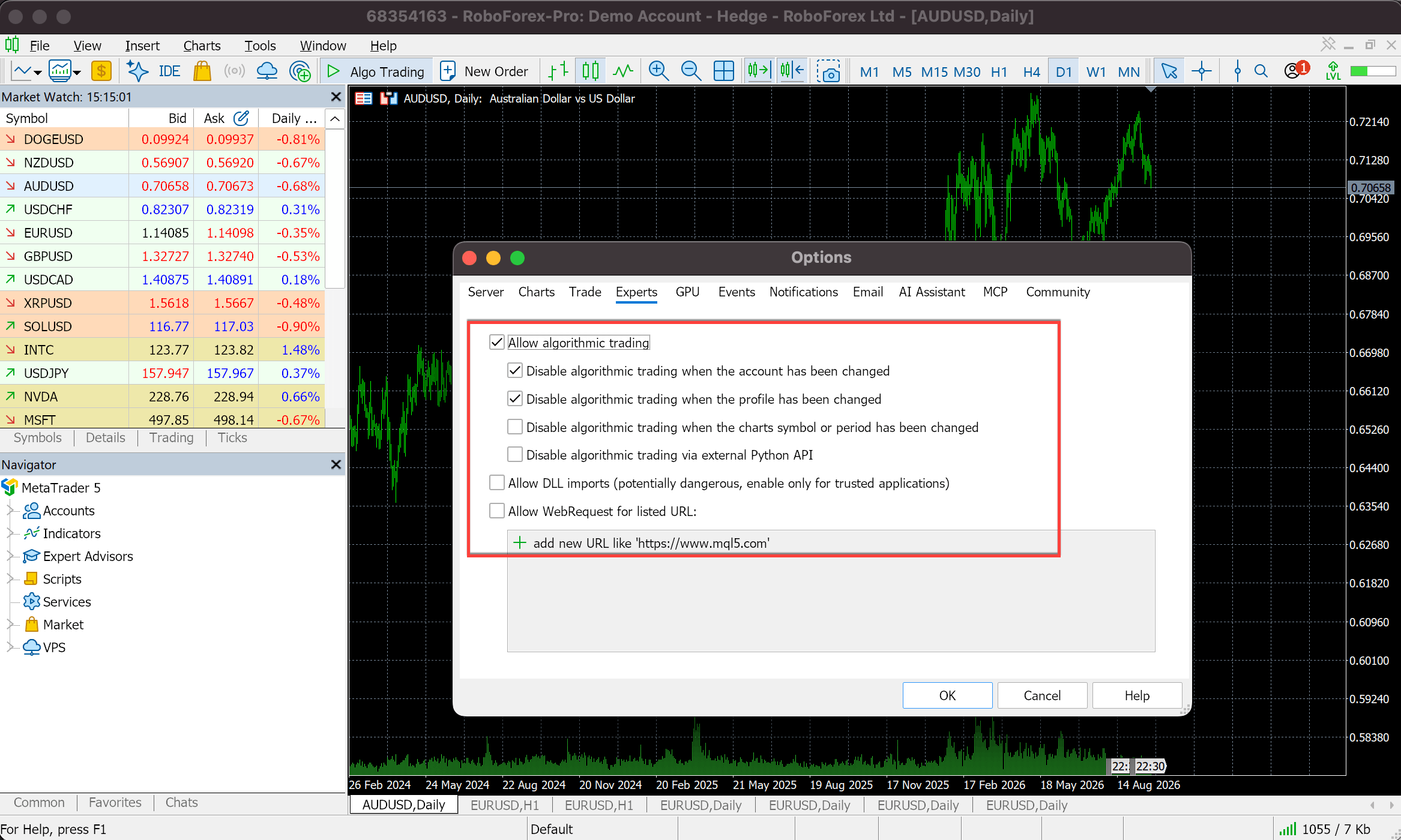Open the VPS cloud toolbar icon
The height and width of the screenshot is (840, 1401).
click(x=267, y=71)
